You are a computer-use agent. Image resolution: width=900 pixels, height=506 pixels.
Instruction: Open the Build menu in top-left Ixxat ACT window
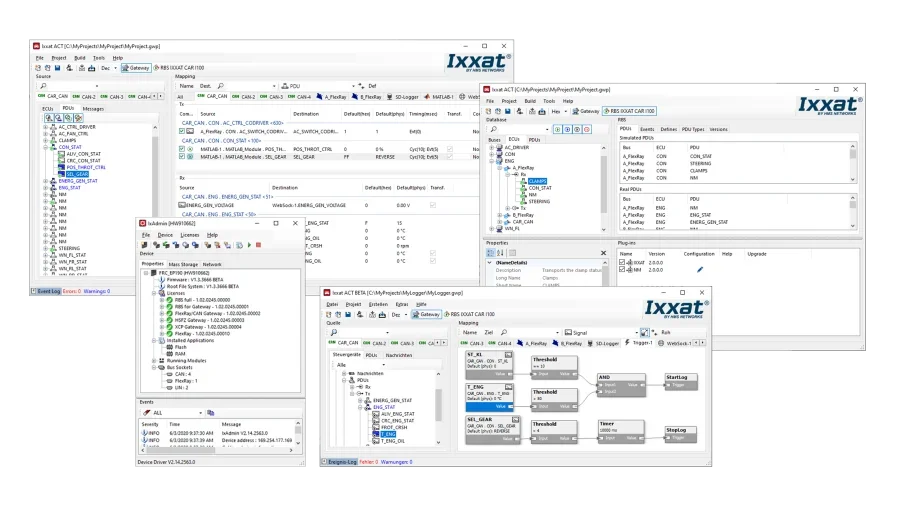click(x=79, y=58)
